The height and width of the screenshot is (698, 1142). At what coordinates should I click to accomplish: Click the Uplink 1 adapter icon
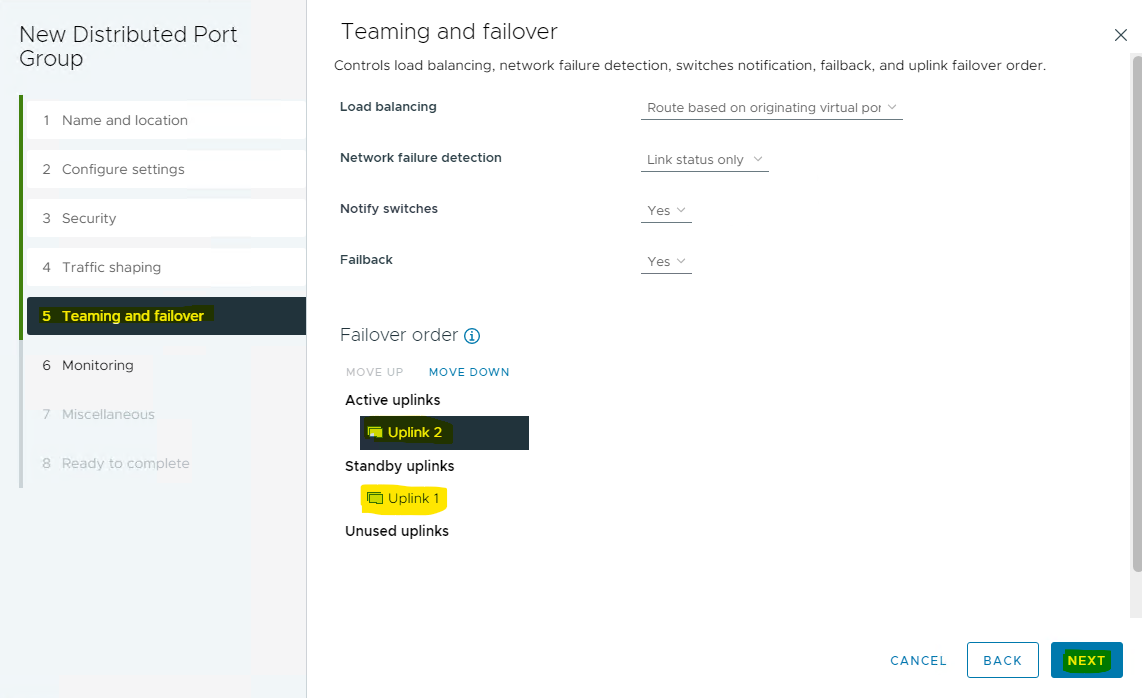click(x=375, y=498)
